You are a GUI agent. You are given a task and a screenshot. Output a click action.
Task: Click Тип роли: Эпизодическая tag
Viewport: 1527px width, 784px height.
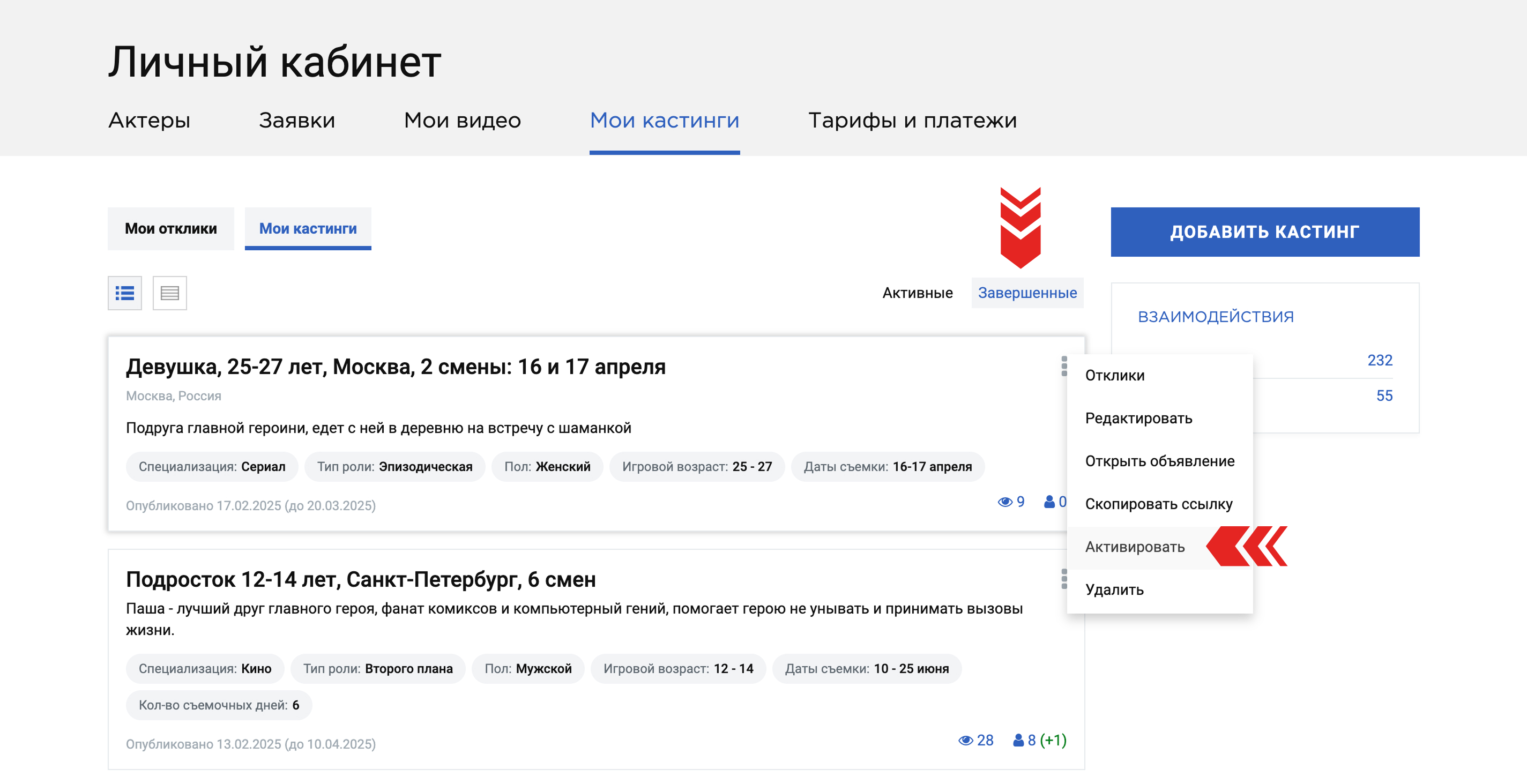(x=395, y=467)
